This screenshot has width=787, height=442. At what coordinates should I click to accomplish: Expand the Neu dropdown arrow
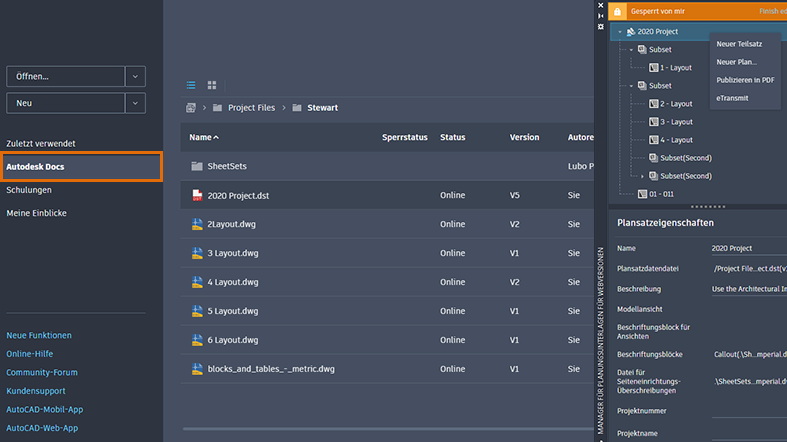click(x=135, y=102)
